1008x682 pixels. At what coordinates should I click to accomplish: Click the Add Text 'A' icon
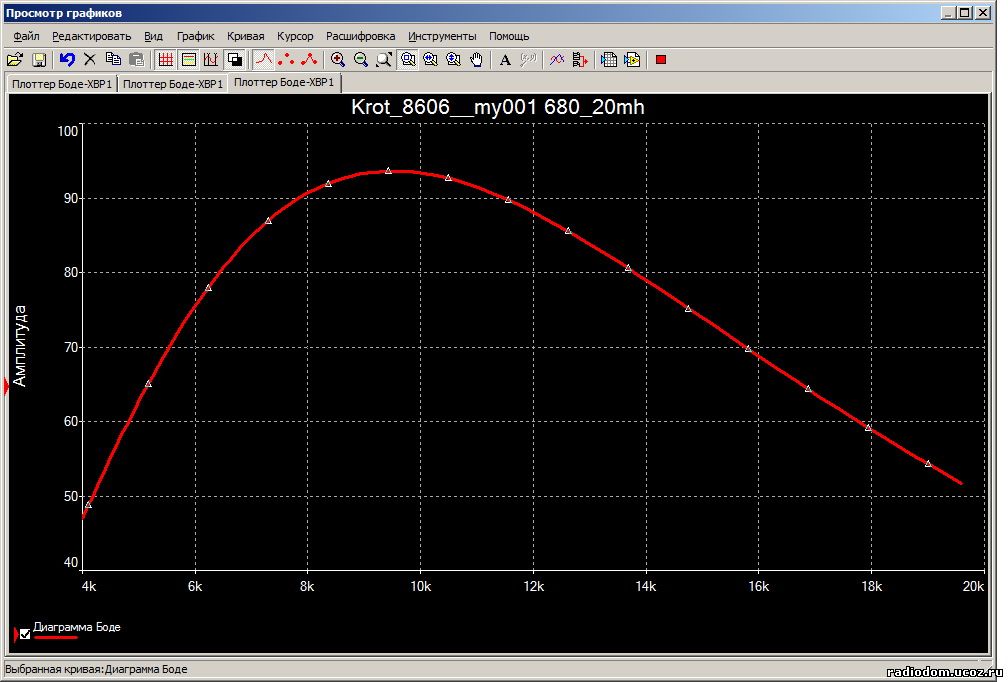coord(505,60)
